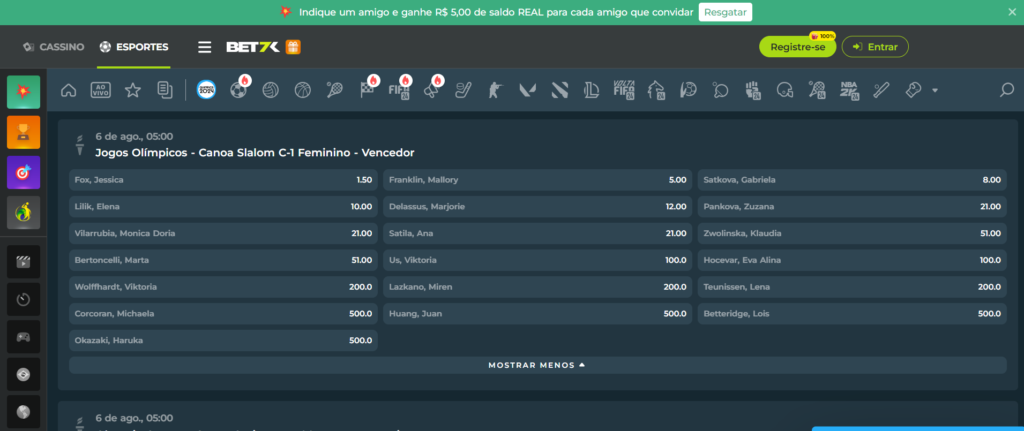The height and width of the screenshot is (431, 1024).
Task: Select the basketball sport icon
Action: (302, 90)
